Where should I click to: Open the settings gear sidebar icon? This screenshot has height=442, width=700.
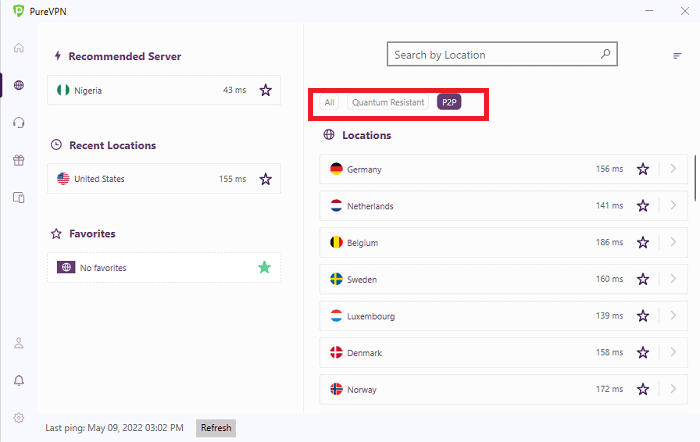(19, 418)
